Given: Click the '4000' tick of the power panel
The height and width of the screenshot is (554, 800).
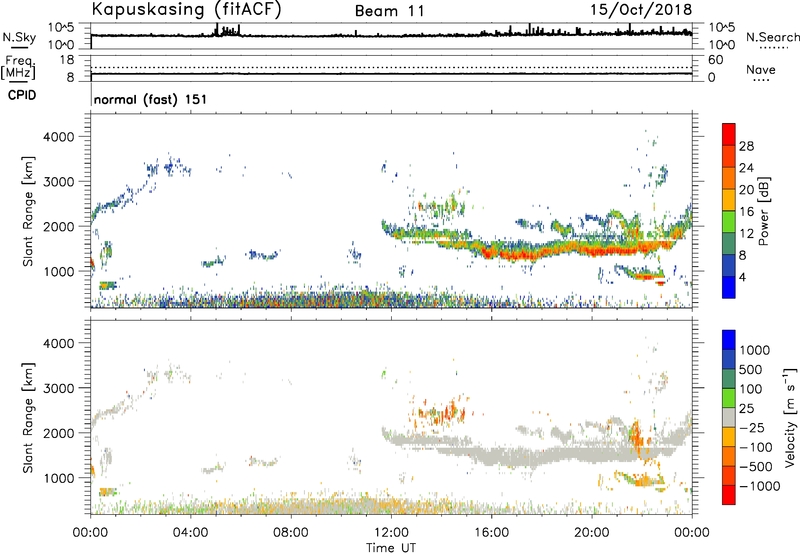Looking at the screenshot, I should click(59, 137).
